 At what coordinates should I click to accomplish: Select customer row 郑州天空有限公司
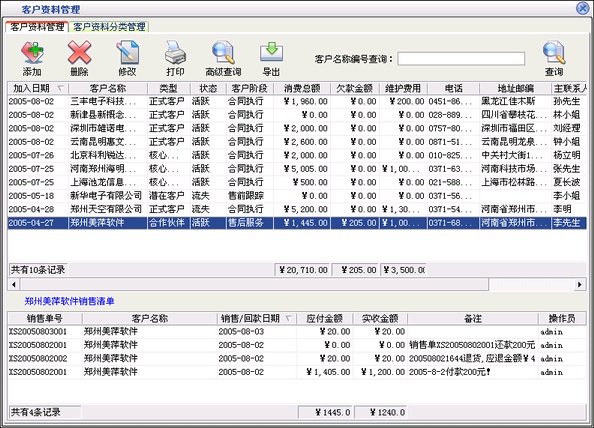pyautogui.click(x=297, y=209)
